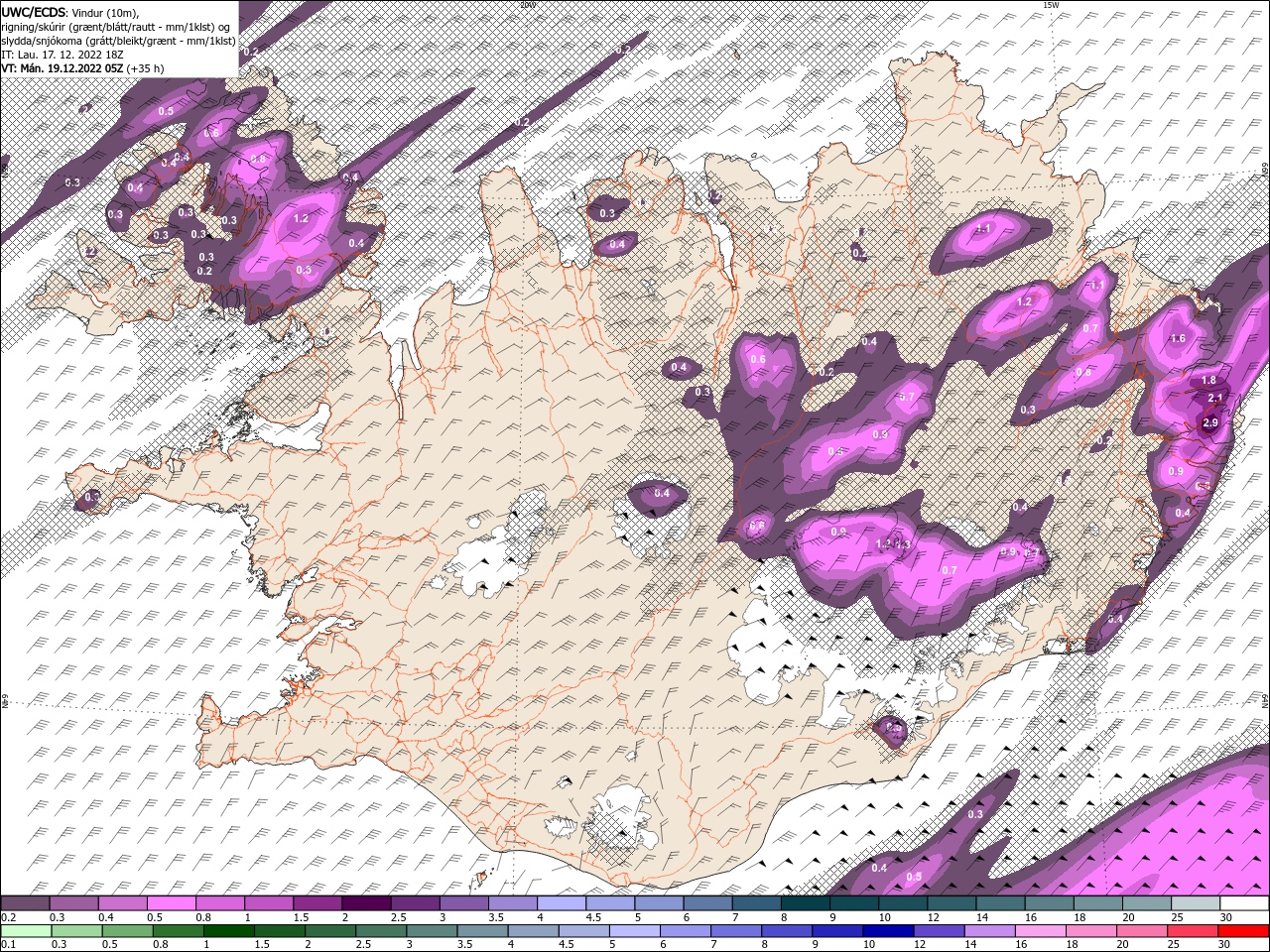Click the darkest purple swatch labeled 2 in snow scale
The width and height of the screenshot is (1270, 952).
[366, 903]
